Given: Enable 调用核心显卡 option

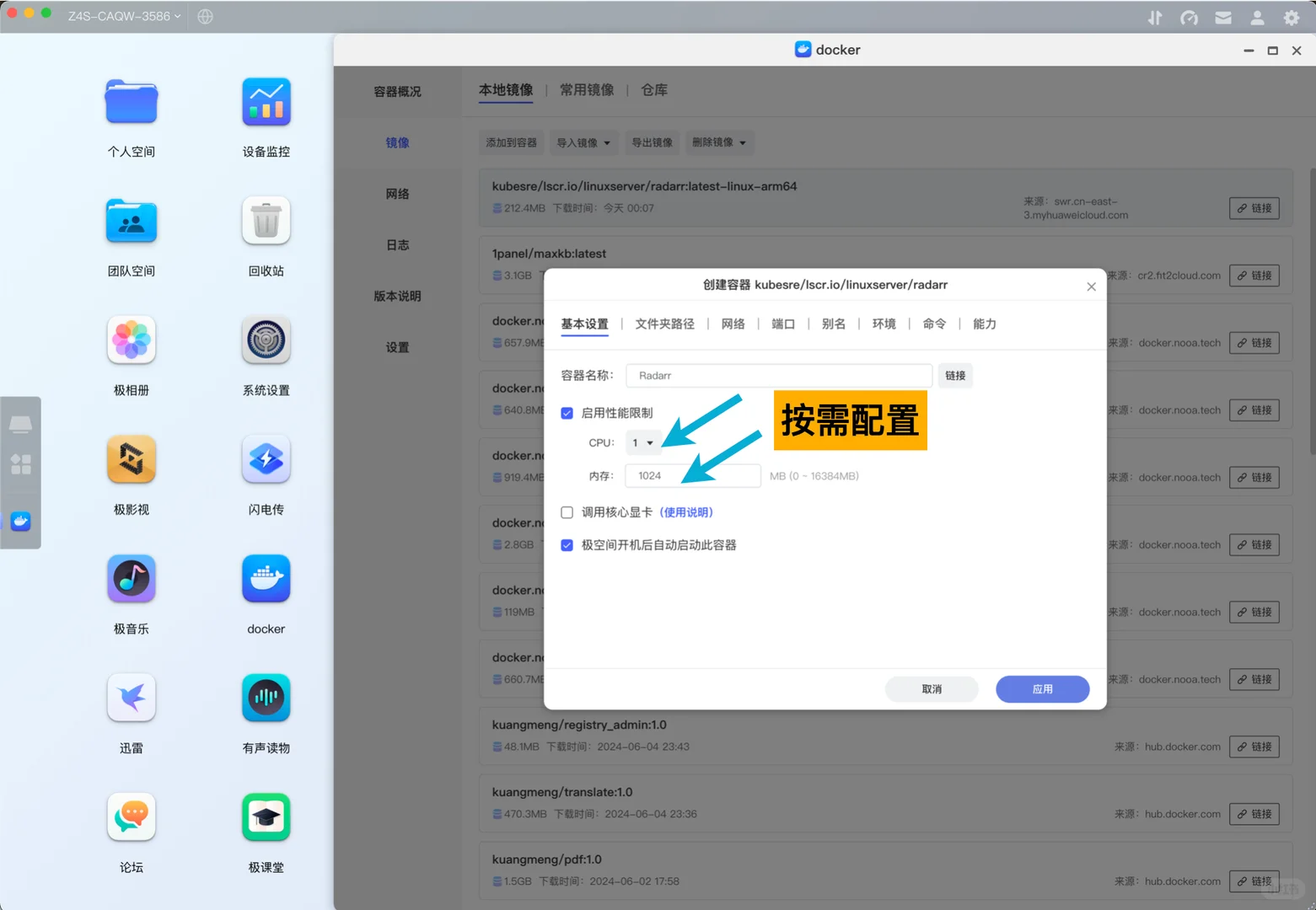Looking at the screenshot, I should click(x=567, y=512).
